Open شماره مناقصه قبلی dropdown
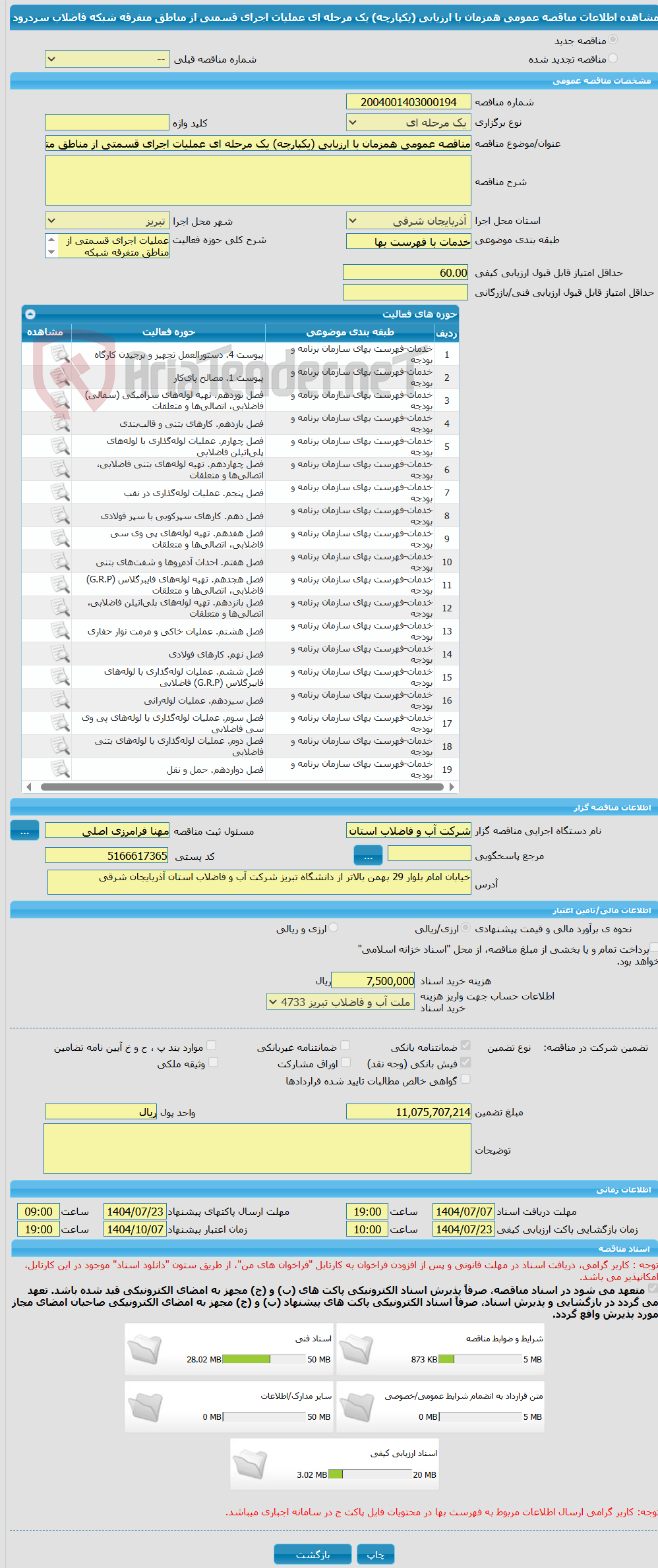Viewport: 658px width, 1568px height. tap(107, 59)
